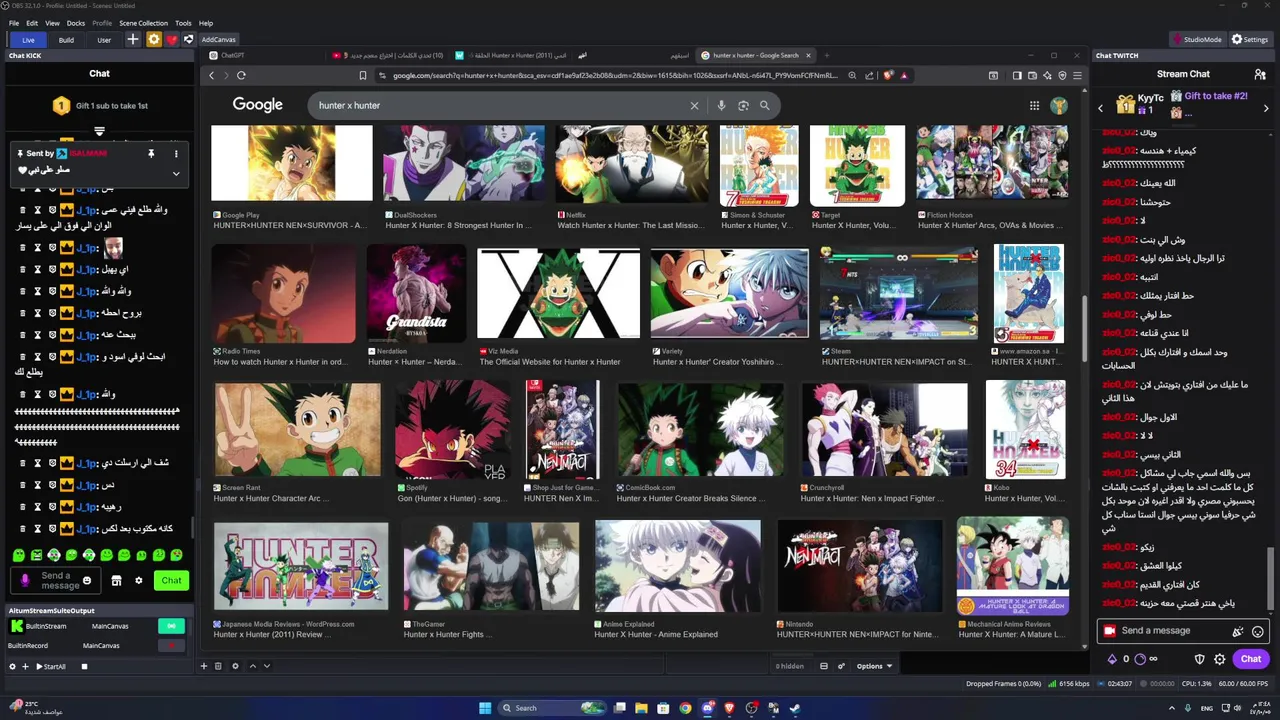Click the yellow gear toolbar icon
The width and height of the screenshot is (1280, 720).
(x=153, y=40)
